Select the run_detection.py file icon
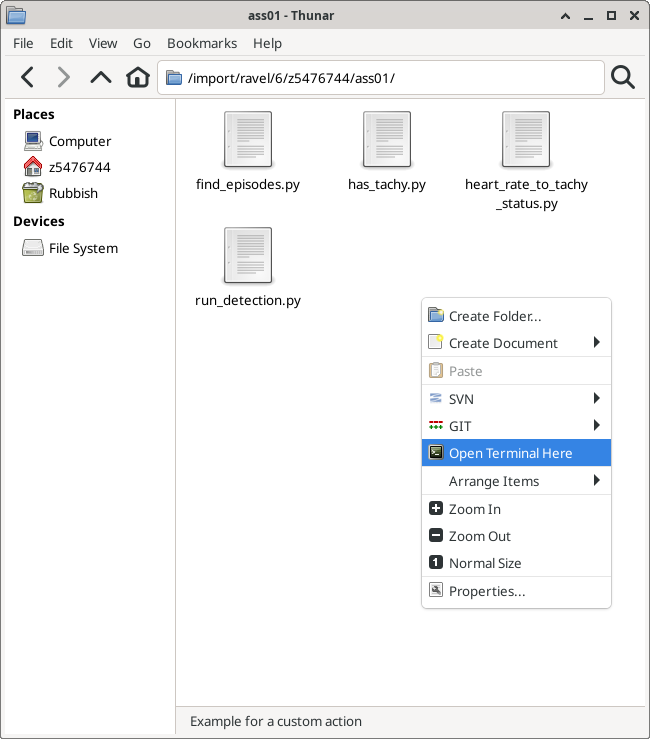Screen dimensions: 650x739 point(248,255)
